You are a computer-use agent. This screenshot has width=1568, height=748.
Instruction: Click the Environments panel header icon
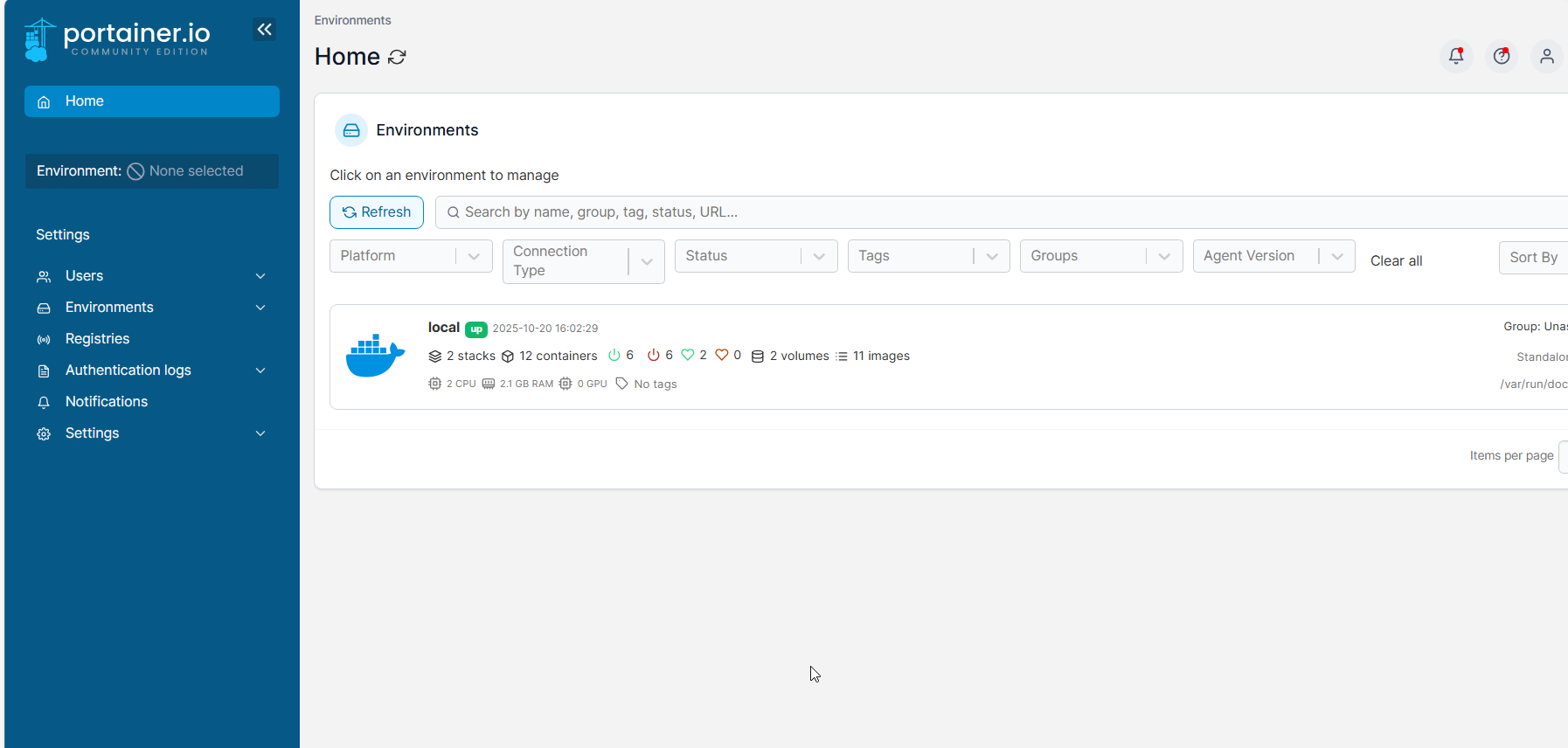[x=351, y=130]
